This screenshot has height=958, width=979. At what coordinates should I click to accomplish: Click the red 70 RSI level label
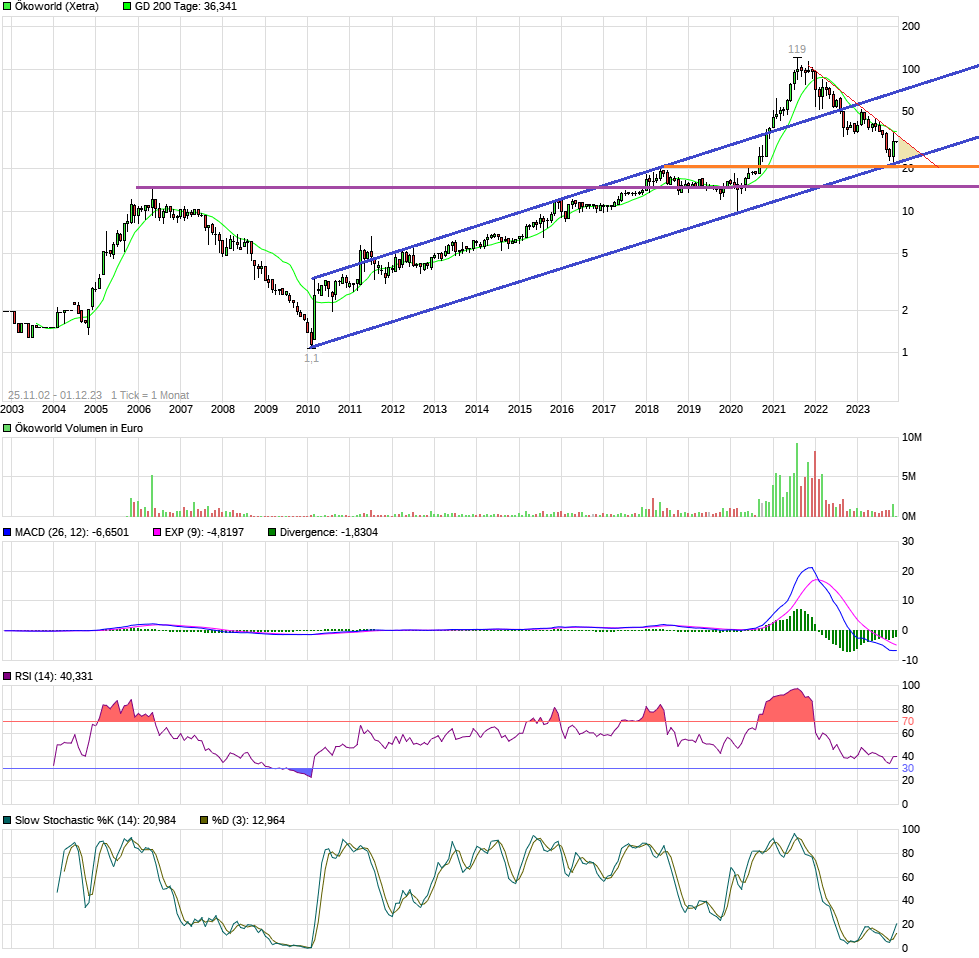point(908,721)
